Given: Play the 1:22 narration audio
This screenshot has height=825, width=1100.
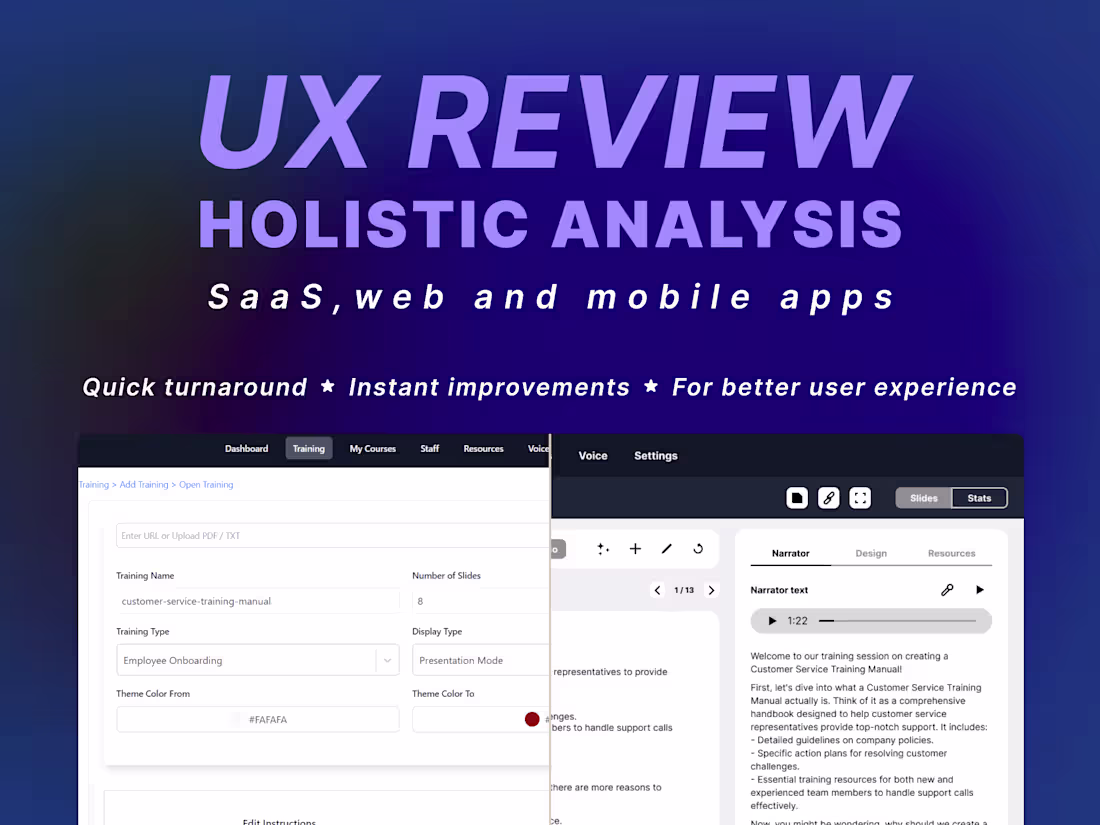Looking at the screenshot, I should 772,620.
